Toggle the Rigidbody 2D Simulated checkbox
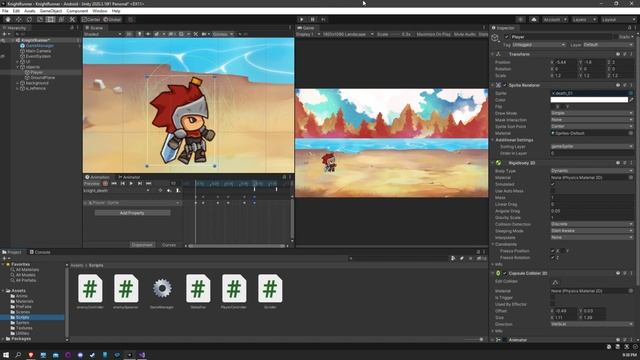 [553, 184]
